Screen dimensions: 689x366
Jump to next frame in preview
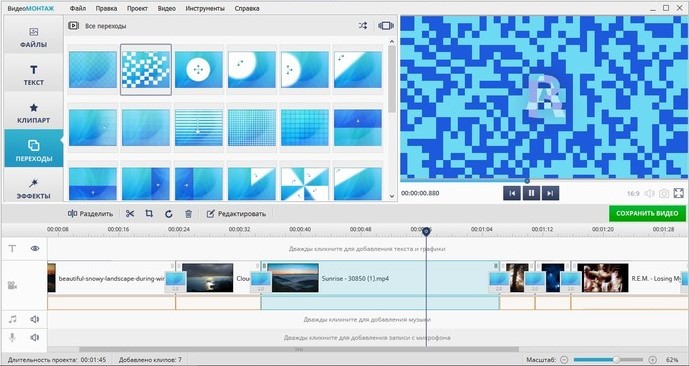tap(551, 193)
